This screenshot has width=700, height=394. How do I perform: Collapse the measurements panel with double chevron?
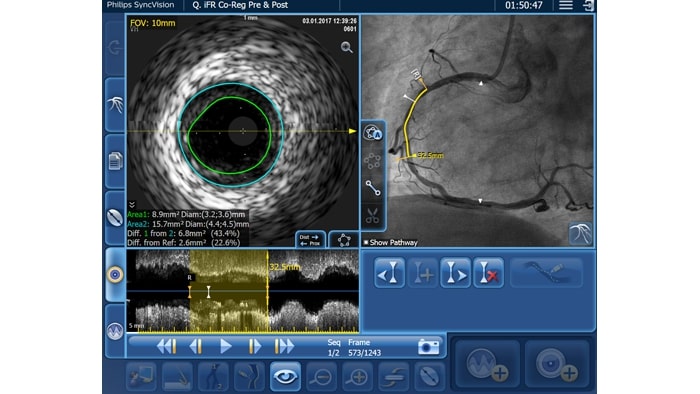132,205
